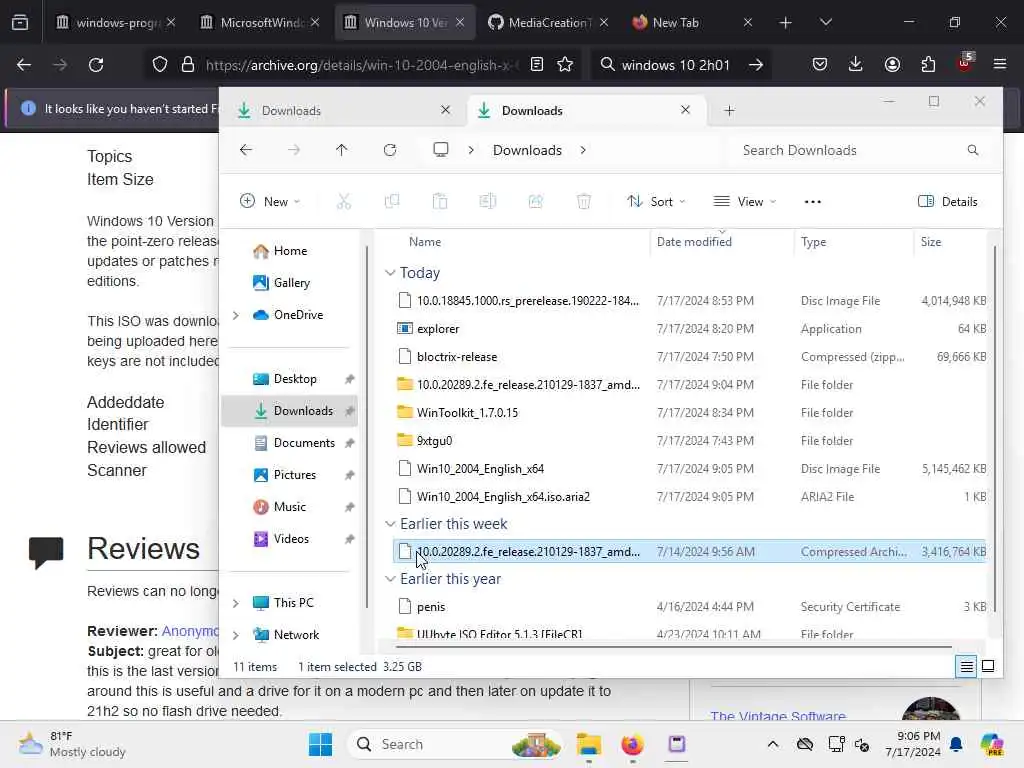The image size is (1024, 768).
Task: Expand Network in the navigation pane
Action: (236, 635)
